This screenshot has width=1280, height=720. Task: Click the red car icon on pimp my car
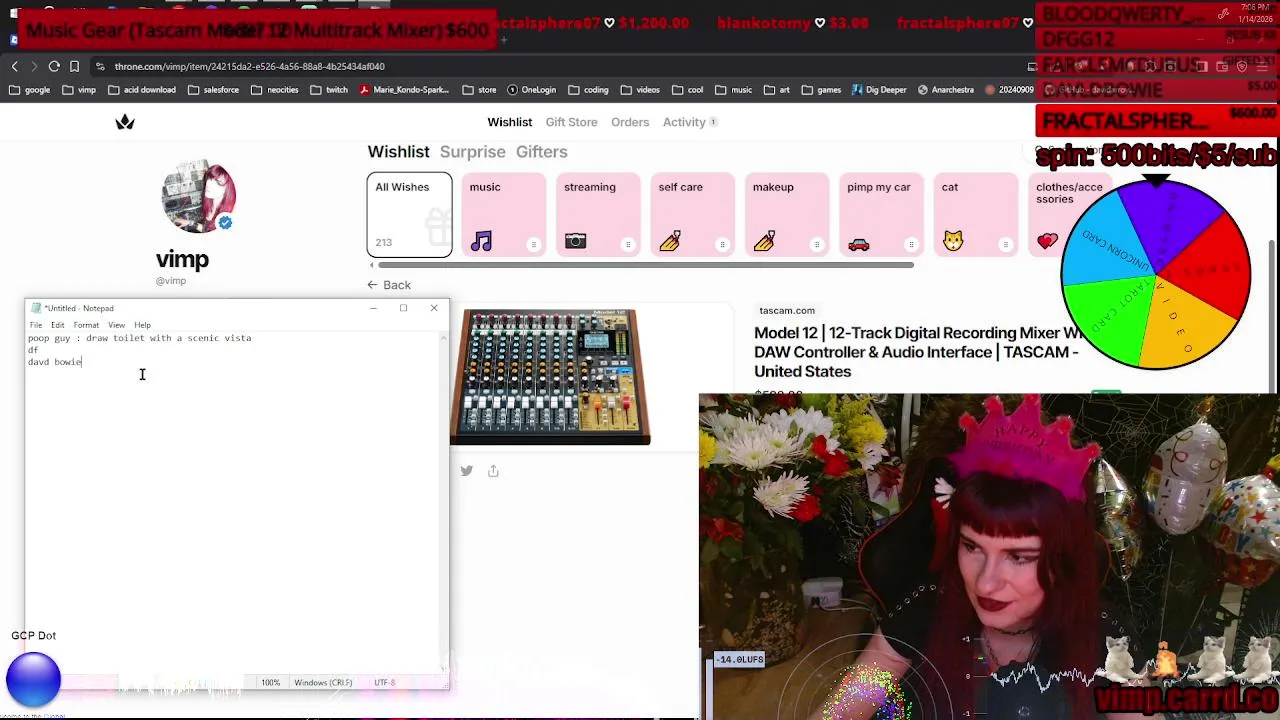coord(858,243)
